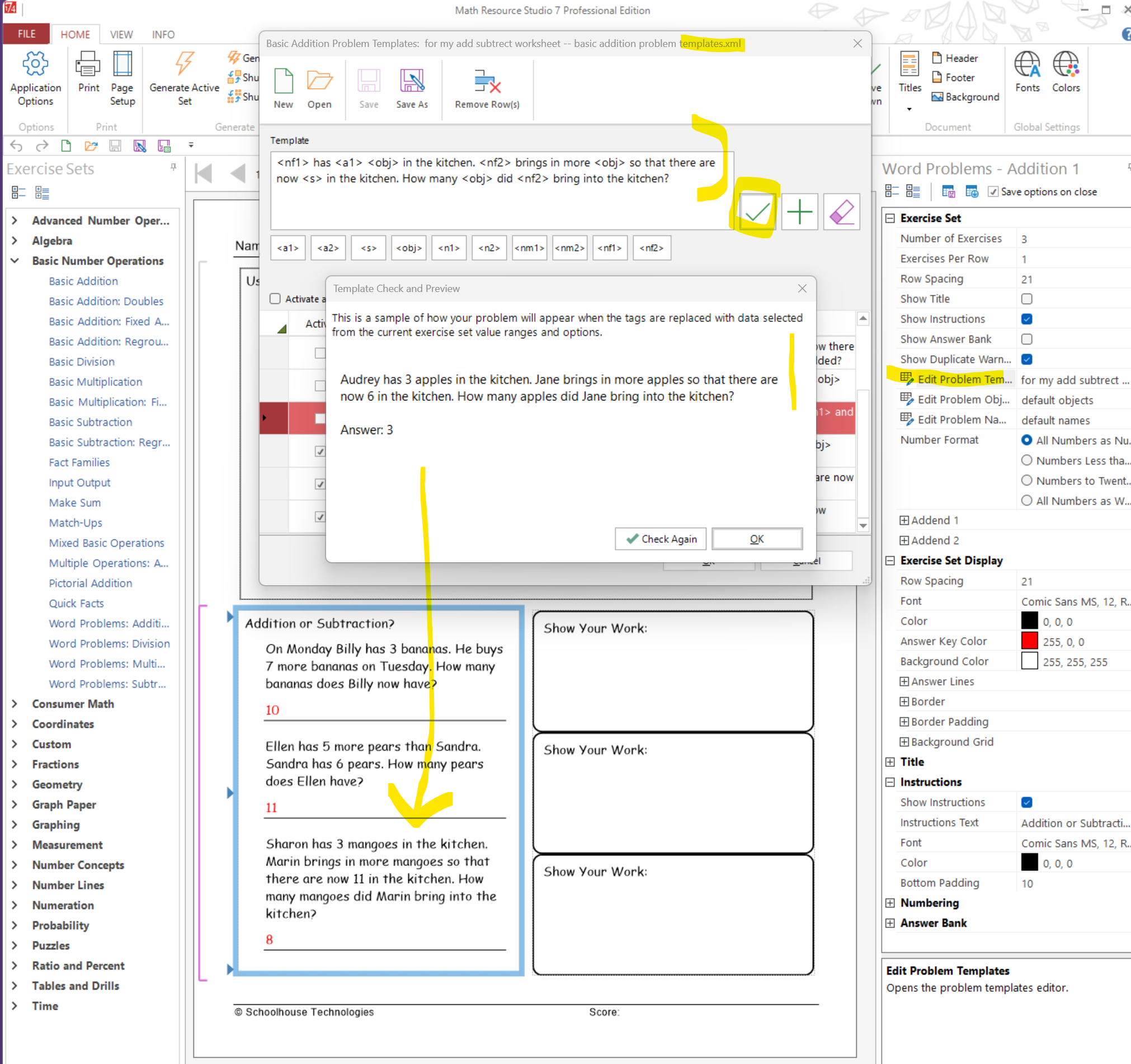1131x1064 pixels.
Task: Open Application Options gear icon
Action: point(35,64)
